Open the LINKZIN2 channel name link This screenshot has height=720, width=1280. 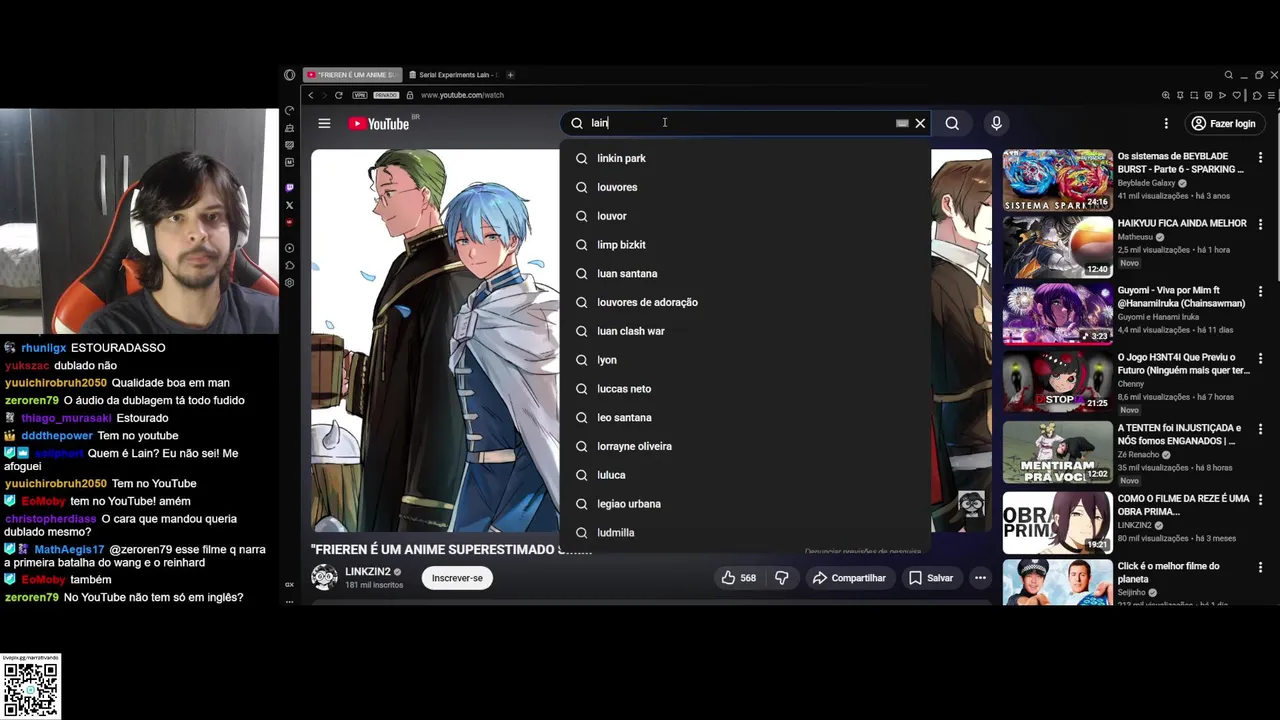(x=367, y=572)
